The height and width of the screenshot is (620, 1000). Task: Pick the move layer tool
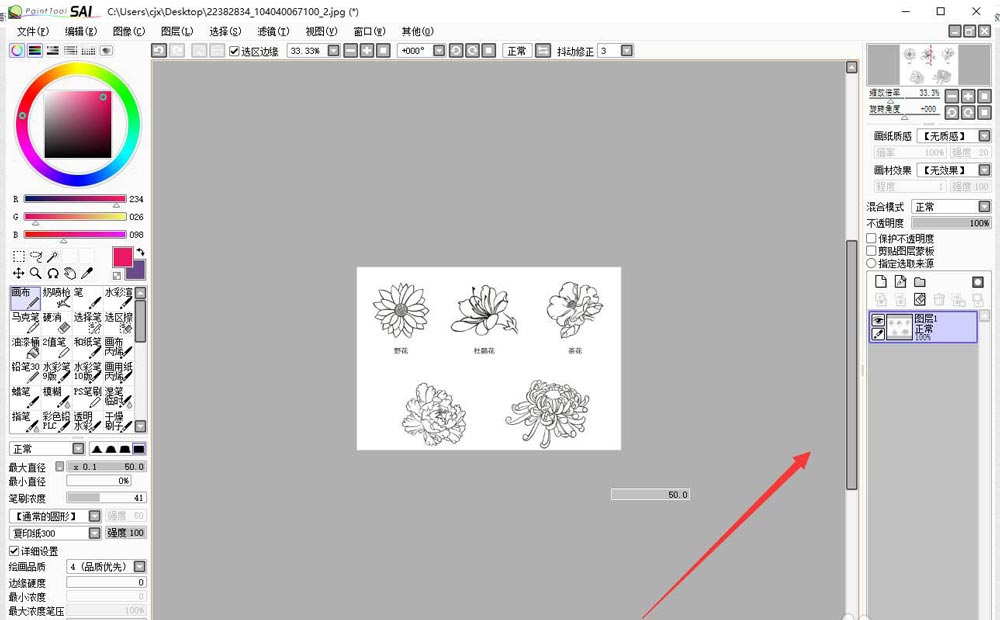[18, 273]
